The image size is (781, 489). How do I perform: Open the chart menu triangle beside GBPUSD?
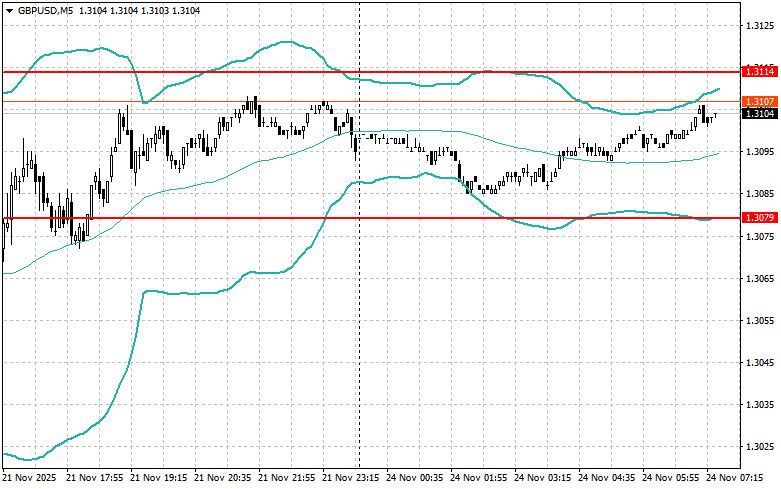pyautogui.click(x=10, y=10)
